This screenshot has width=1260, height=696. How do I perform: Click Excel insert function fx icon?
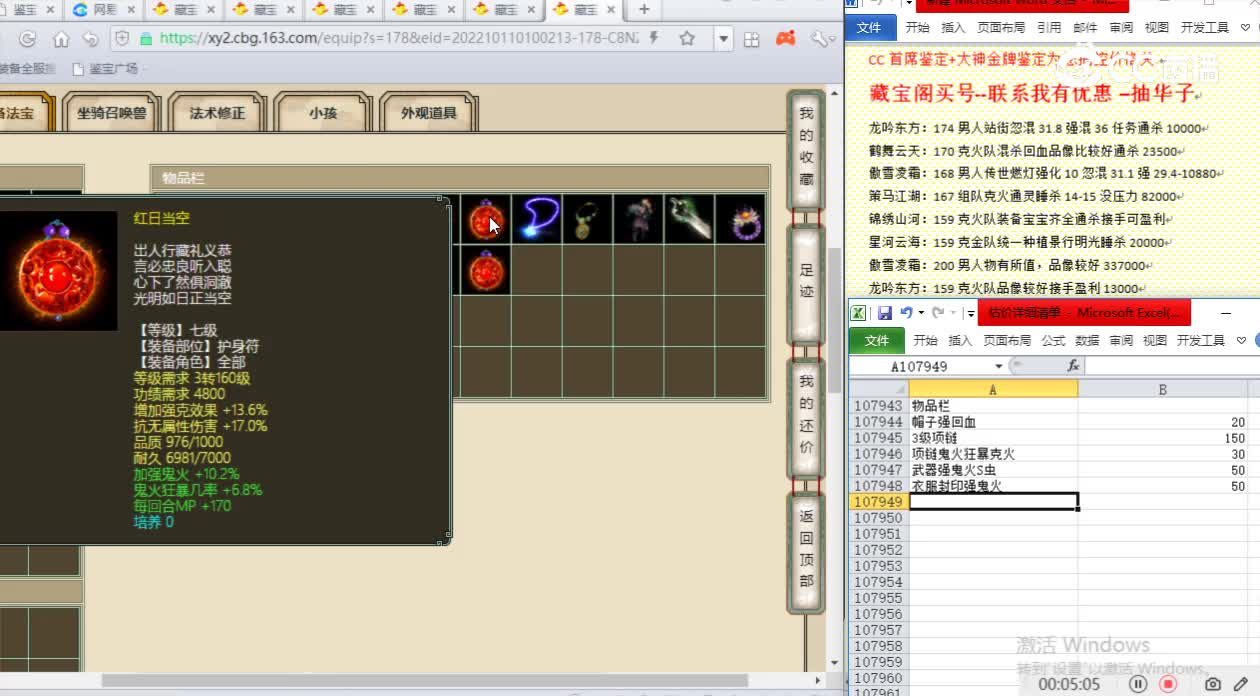click(x=1072, y=366)
